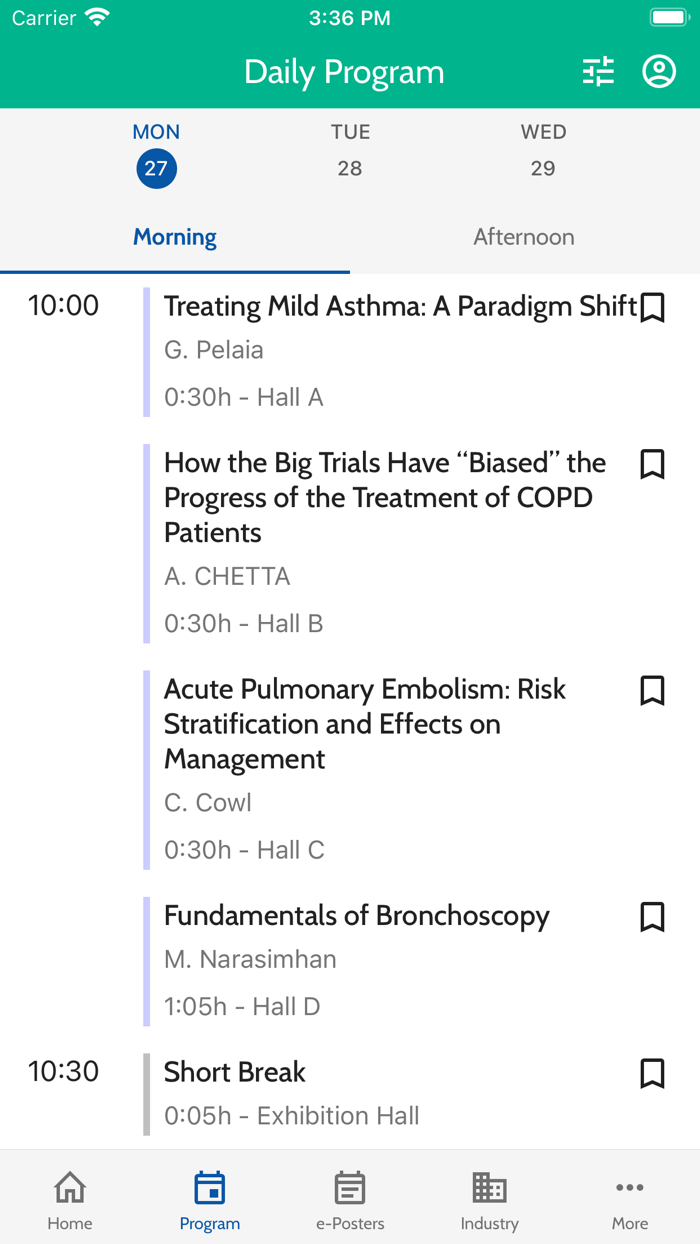700x1244 pixels.
Task: Tap the Wi-Fi status icon
Action: (95, 16)
